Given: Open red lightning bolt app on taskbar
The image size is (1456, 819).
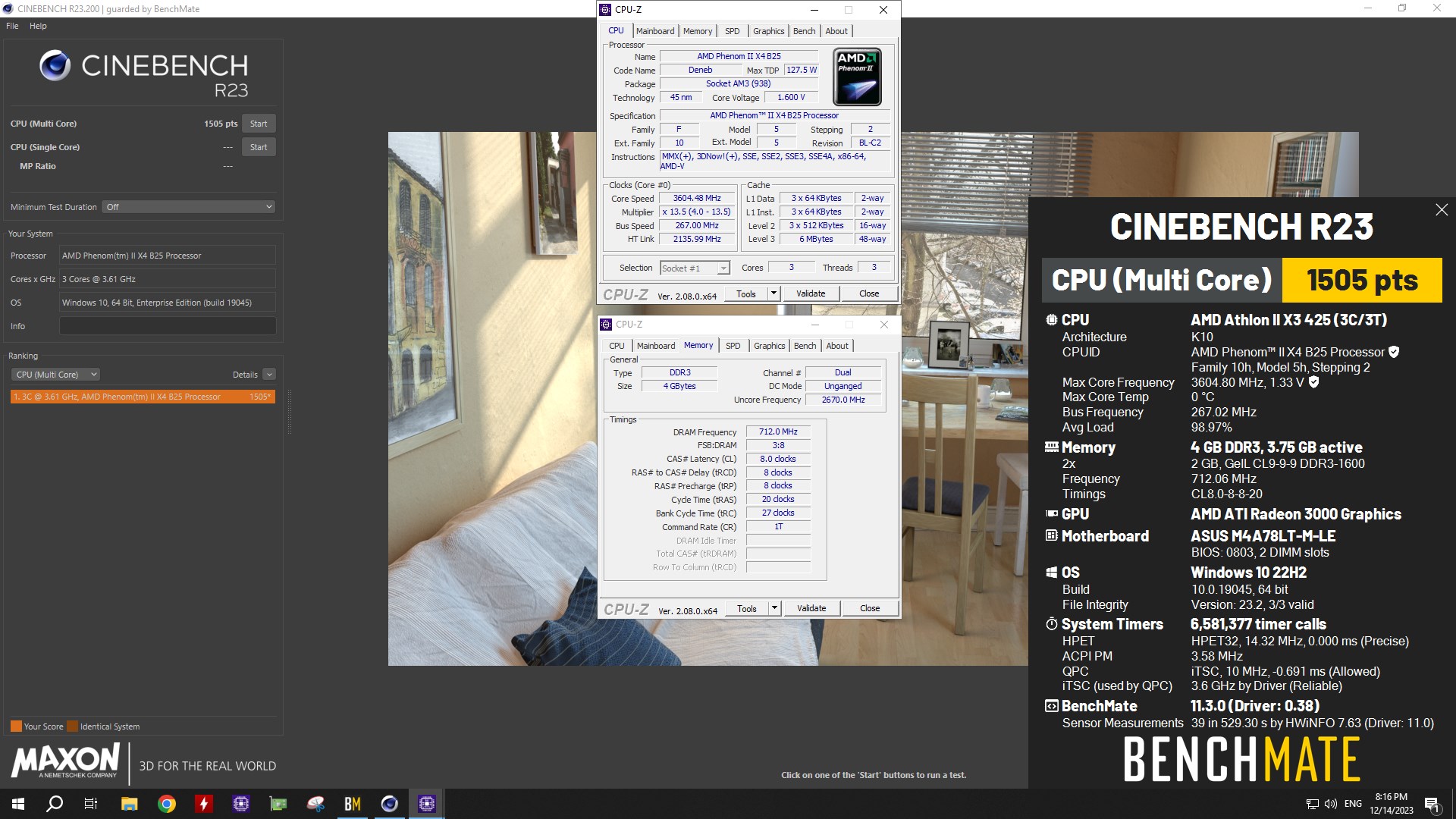Looking at the screenshot, I should [x=204, y=804].
